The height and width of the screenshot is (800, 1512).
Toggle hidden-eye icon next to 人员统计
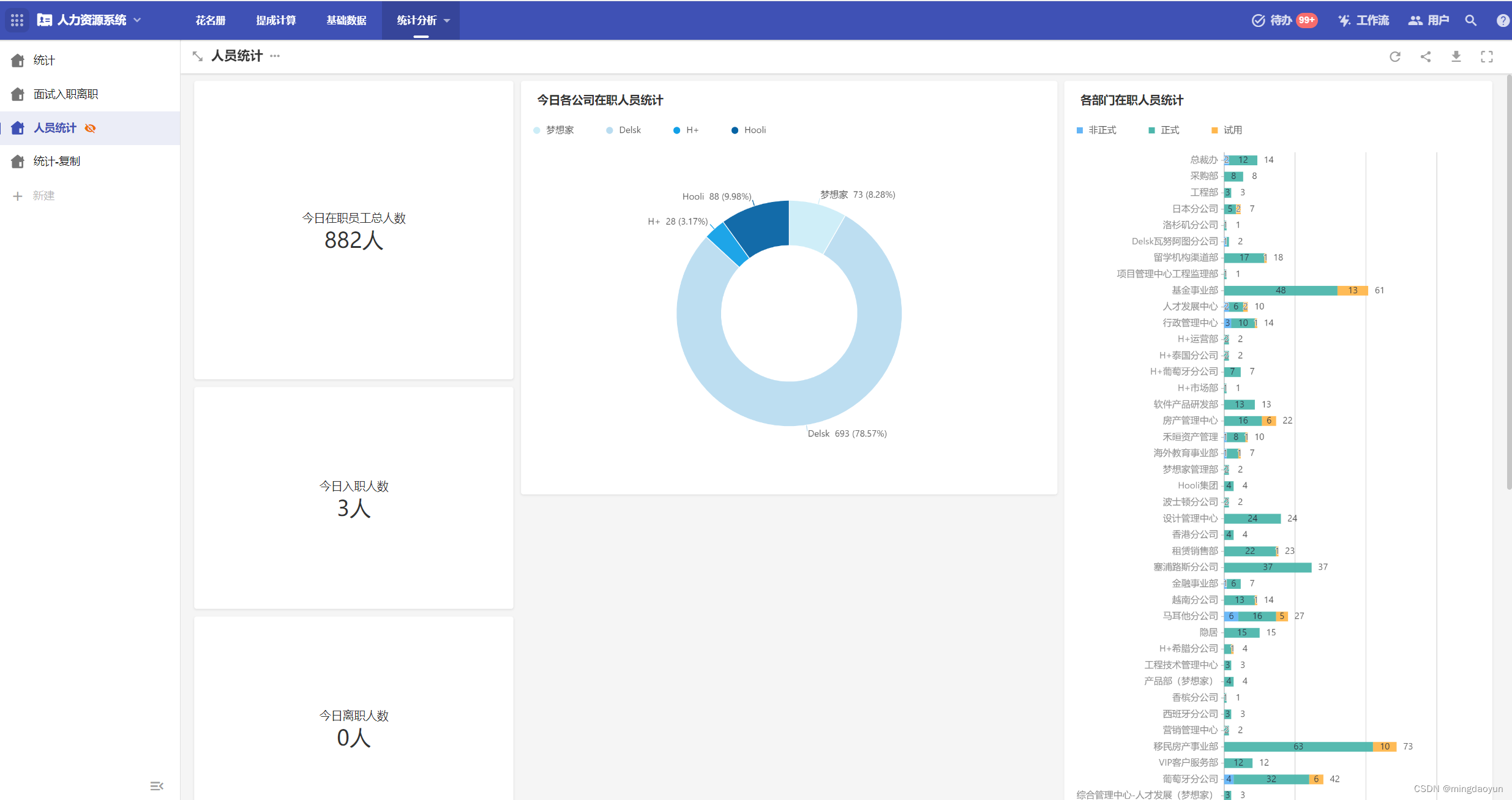pyautogui.click(x=90, y=128)
